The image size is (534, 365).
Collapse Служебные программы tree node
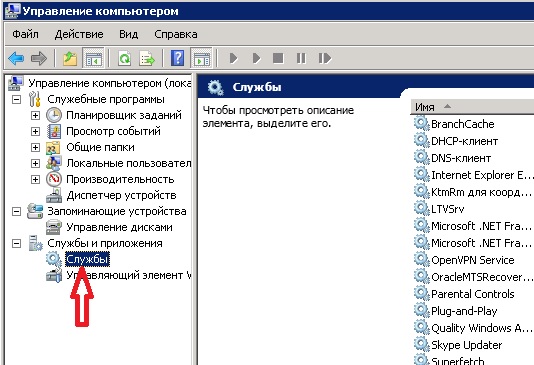coord(16,99)
